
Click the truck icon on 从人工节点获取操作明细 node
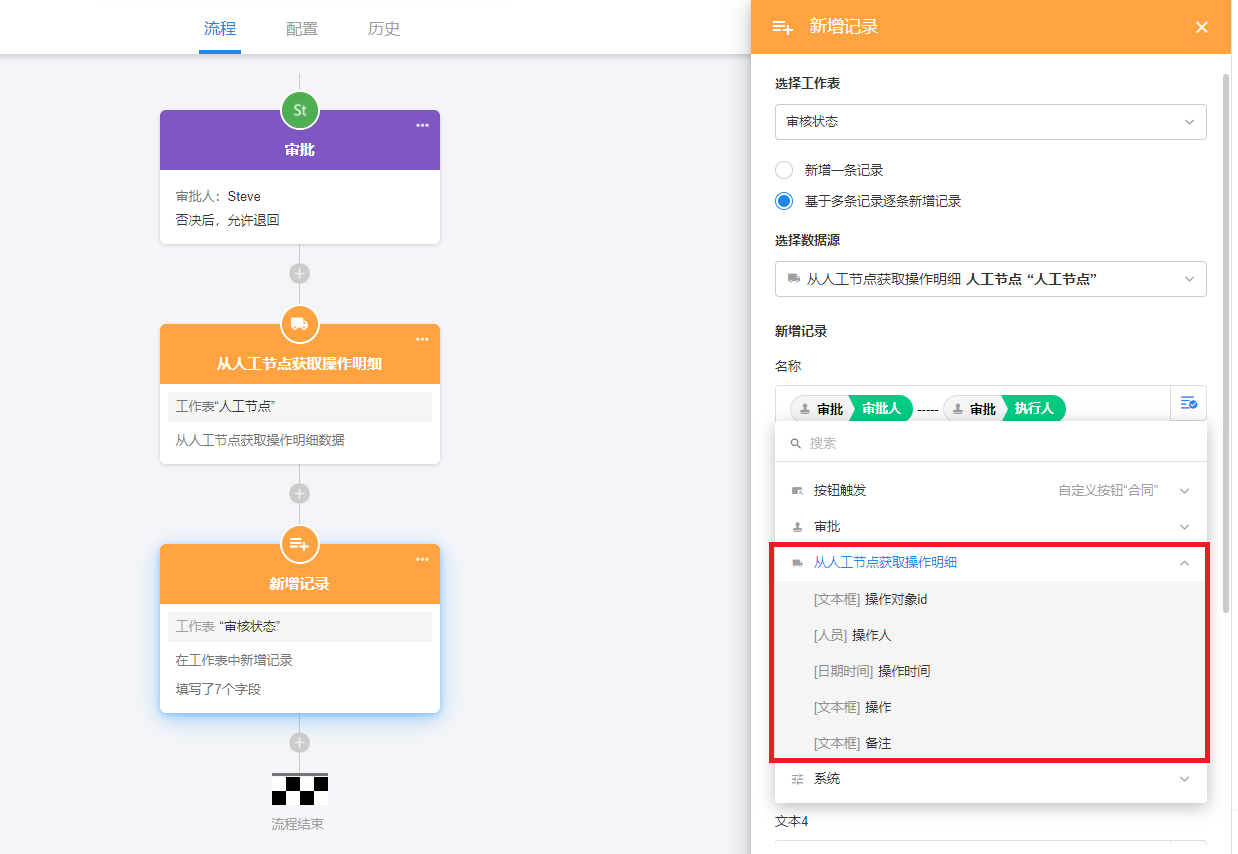tap(299, 324)
